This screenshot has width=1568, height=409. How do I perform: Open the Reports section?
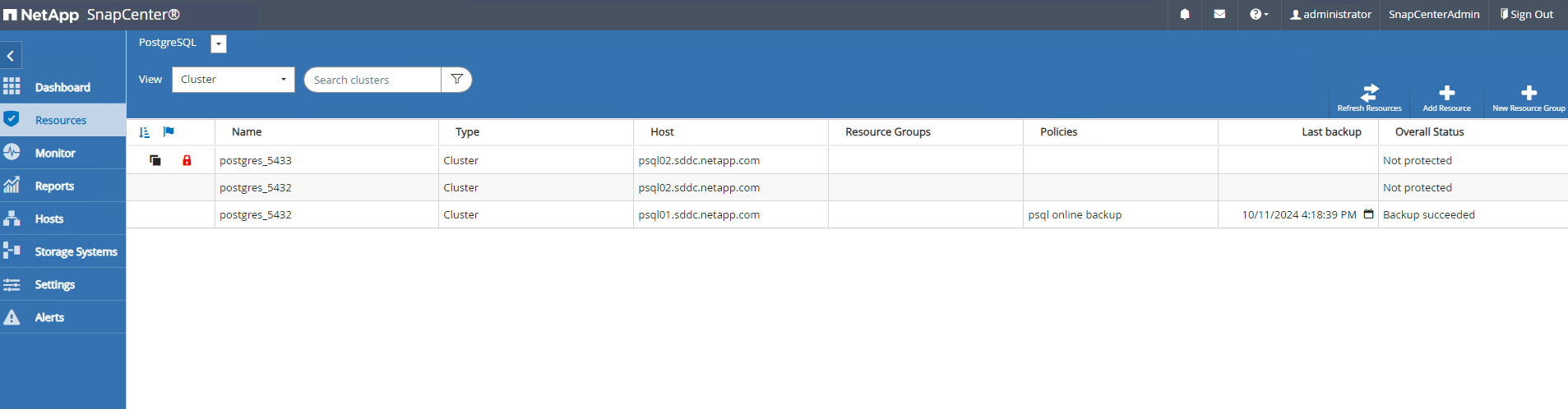[x=62, y=186]
